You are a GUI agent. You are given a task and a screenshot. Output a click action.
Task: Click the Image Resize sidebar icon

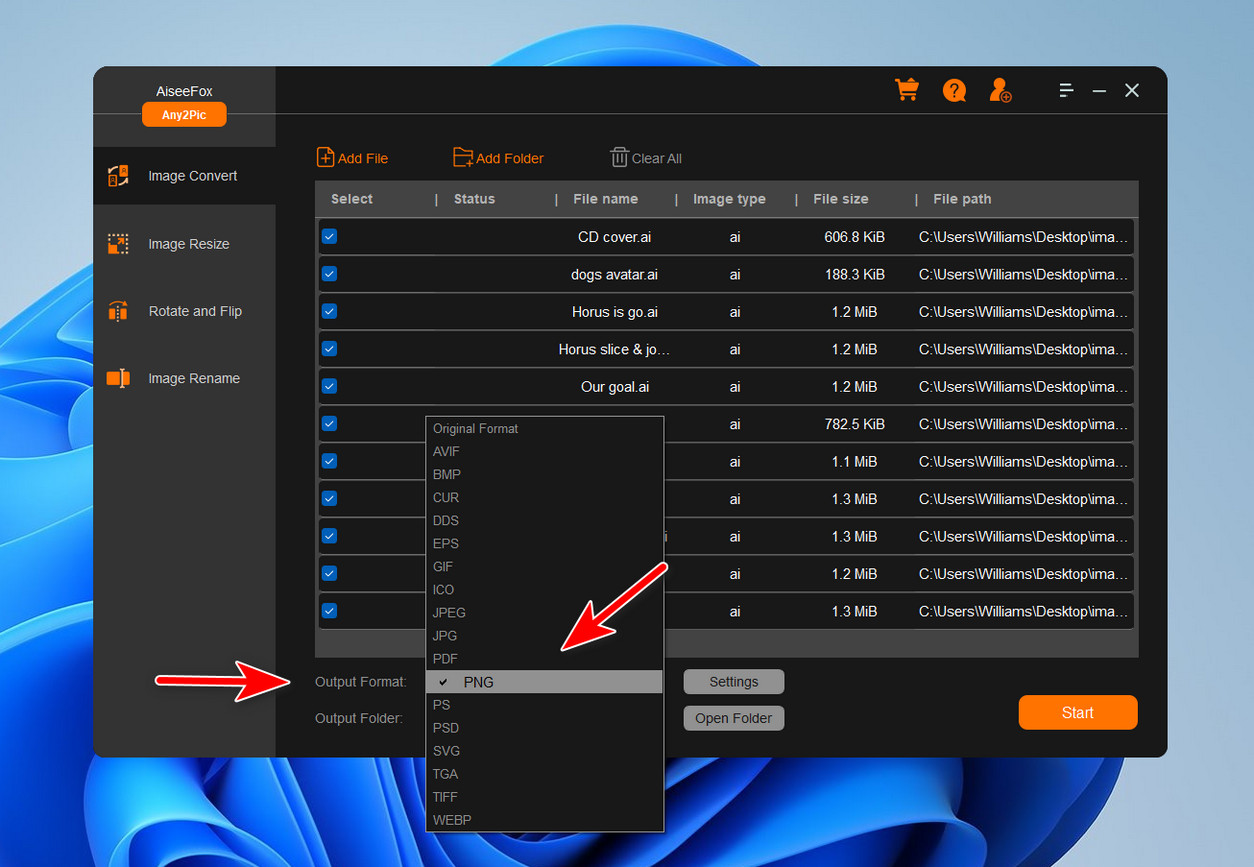118,244
